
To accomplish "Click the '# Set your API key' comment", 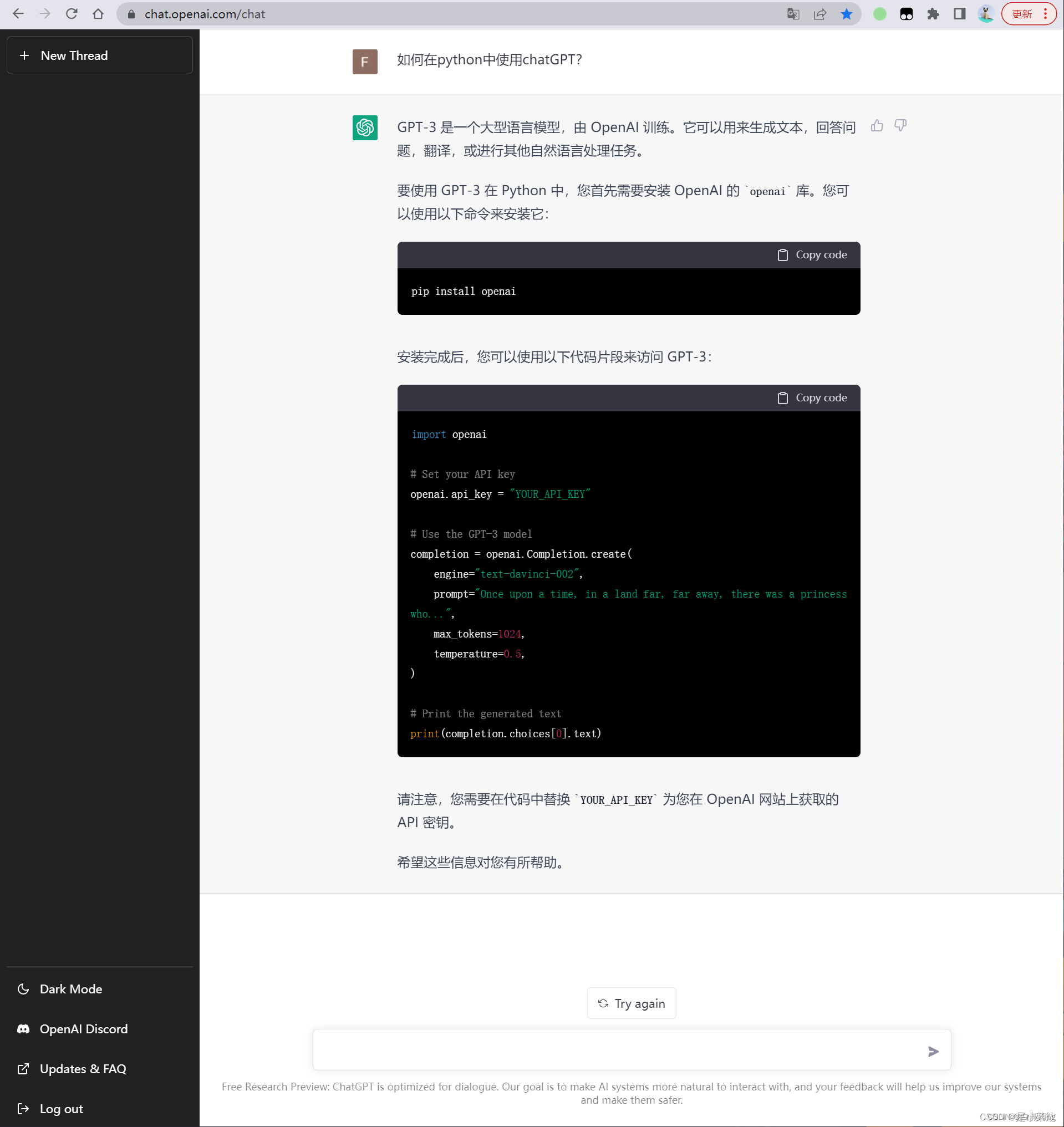I will point(463,474).
